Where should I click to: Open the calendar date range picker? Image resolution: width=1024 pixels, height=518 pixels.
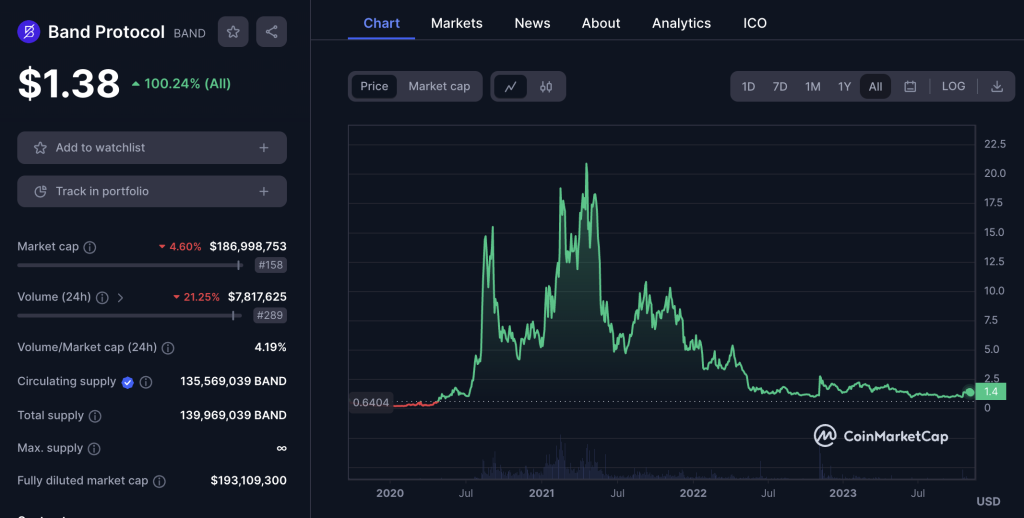click(x=910, y=86)
